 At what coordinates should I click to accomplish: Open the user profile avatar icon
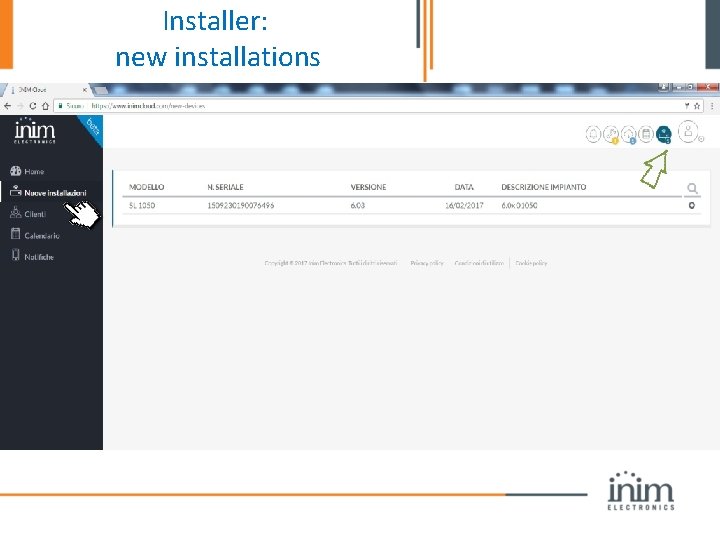click(688, 132)
